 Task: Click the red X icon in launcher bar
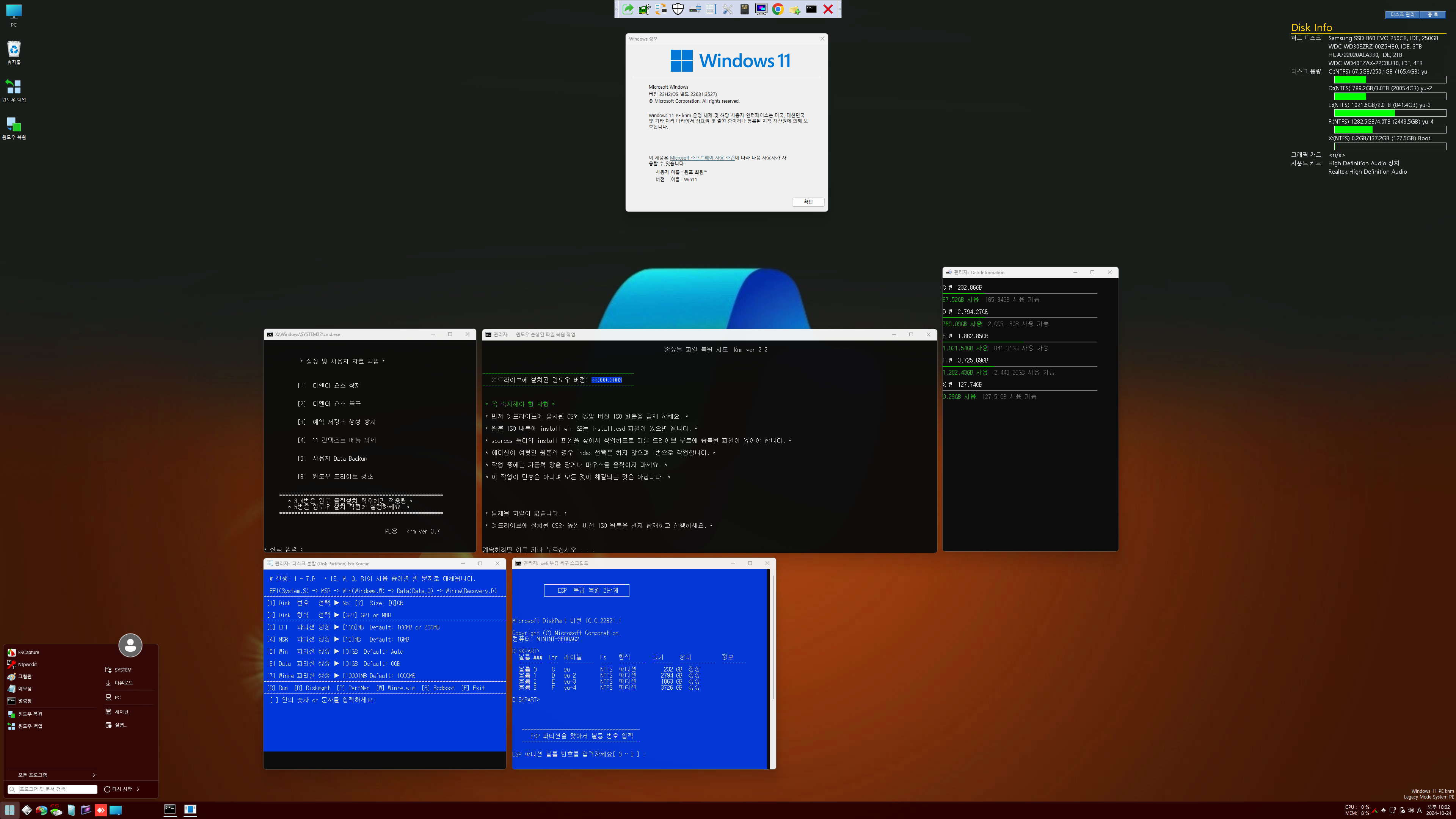(828, 9)
